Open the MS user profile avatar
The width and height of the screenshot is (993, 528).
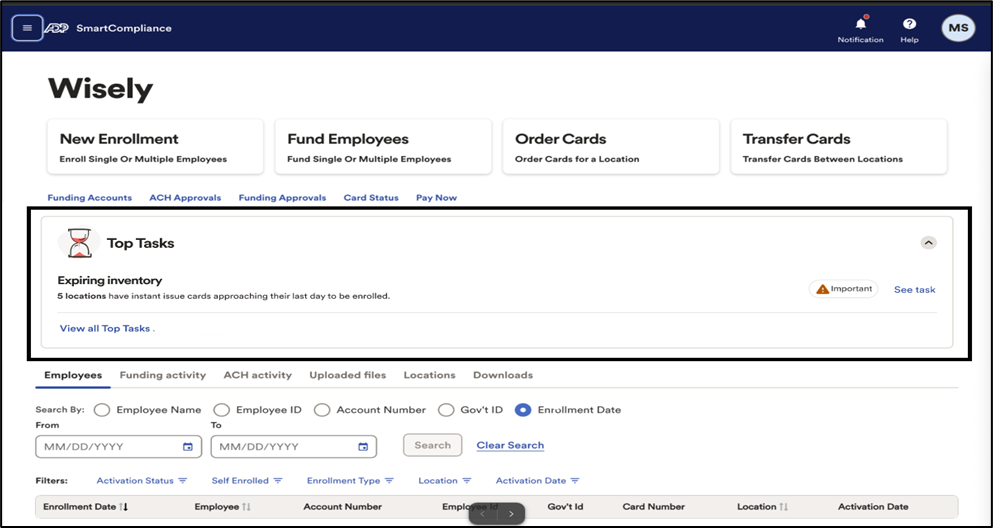point(958,28)
